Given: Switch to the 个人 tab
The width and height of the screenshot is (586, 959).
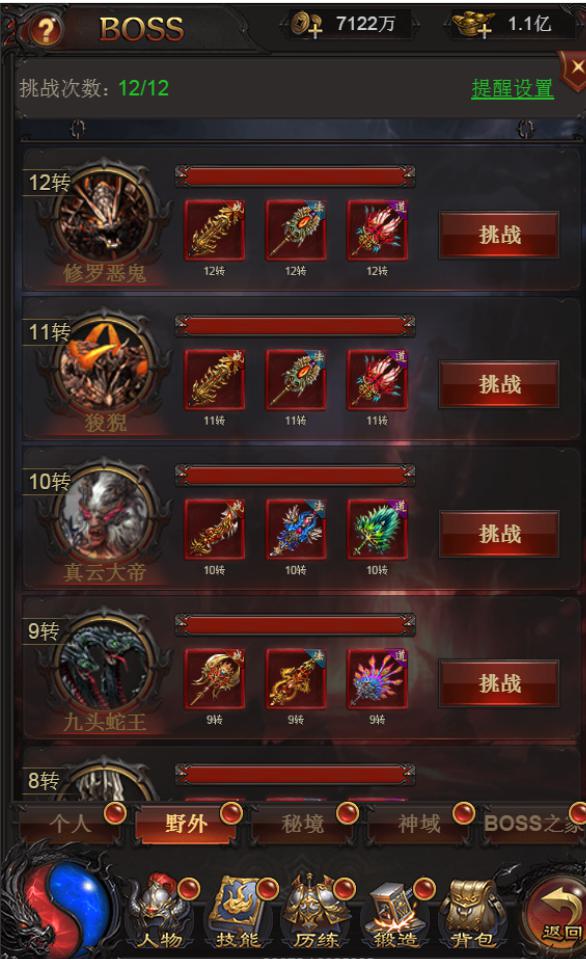Looking at the screenshot, I should (x=70, y=824).
